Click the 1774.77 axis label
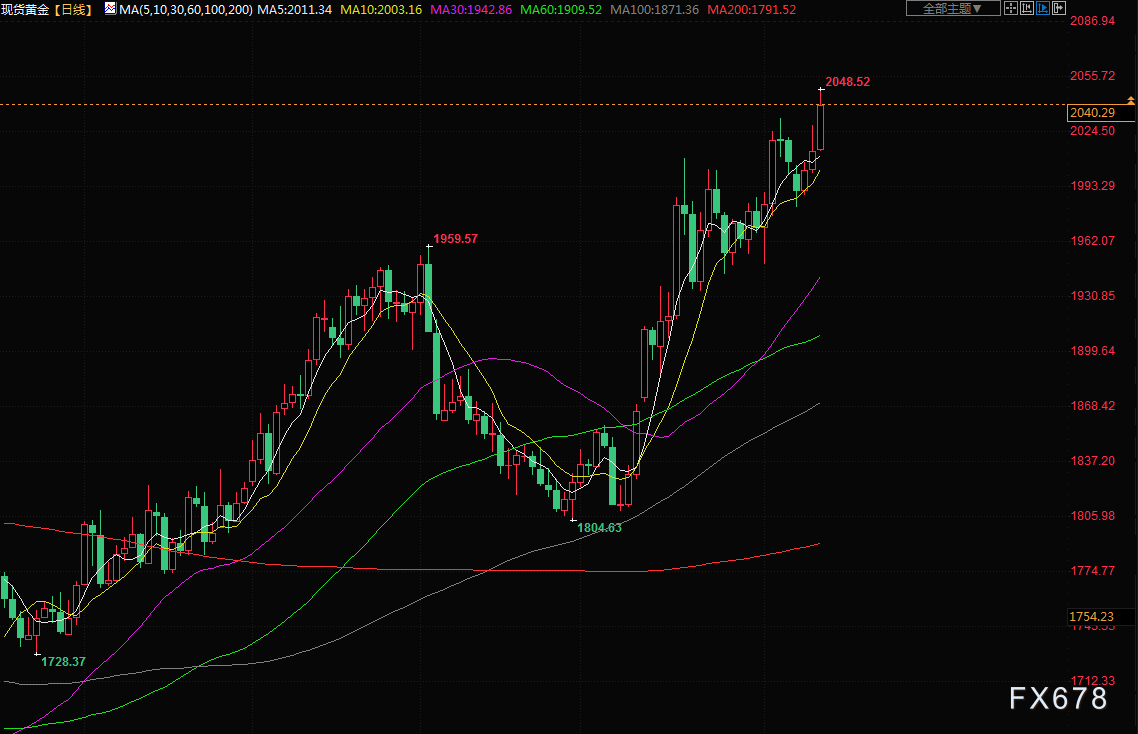 pyautogui.click(x=1093, y=571)
